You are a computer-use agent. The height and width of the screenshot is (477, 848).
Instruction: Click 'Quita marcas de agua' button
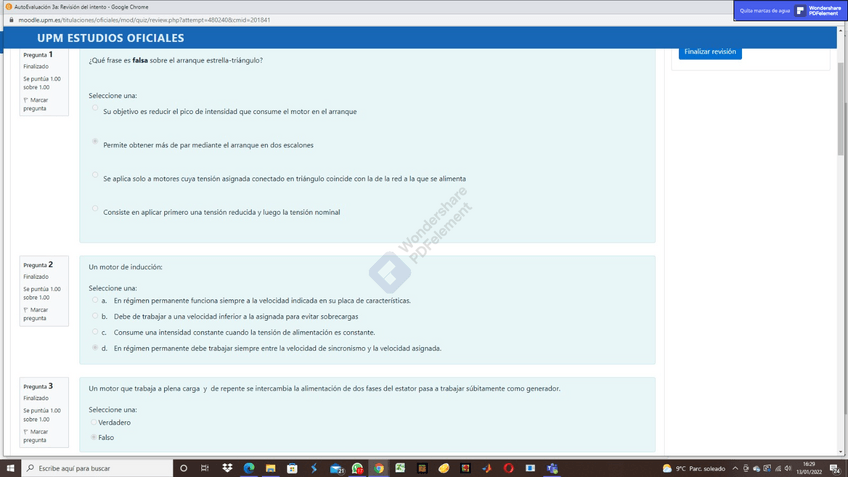coord(764,11)
